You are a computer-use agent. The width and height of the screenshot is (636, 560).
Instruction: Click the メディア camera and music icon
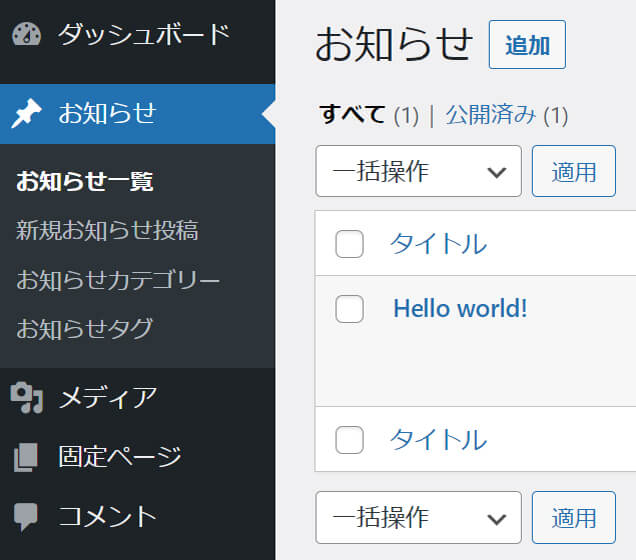(x=27, y=398)
